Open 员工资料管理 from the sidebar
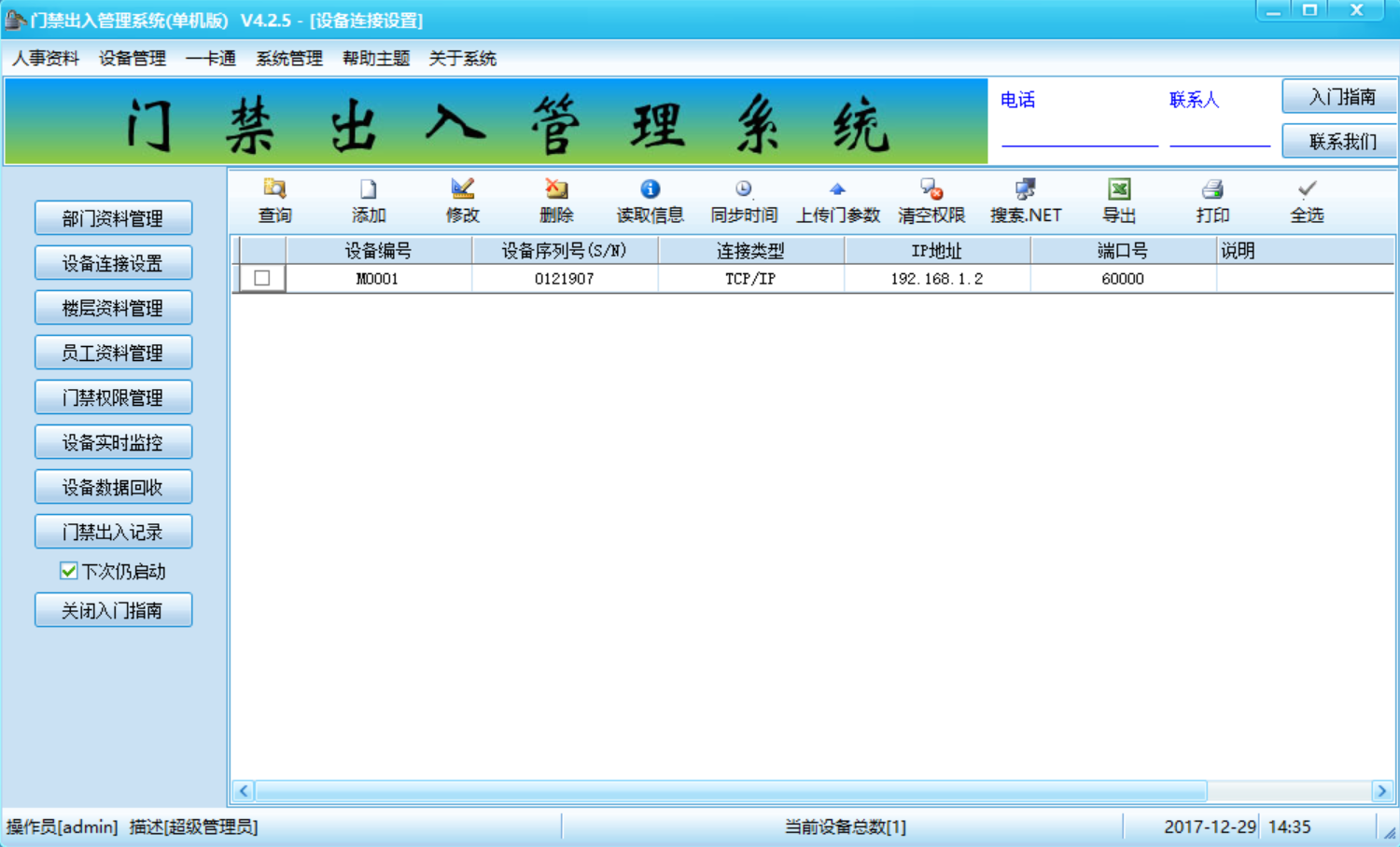Screen dimensions: 1400x847 tap(113, 353)
